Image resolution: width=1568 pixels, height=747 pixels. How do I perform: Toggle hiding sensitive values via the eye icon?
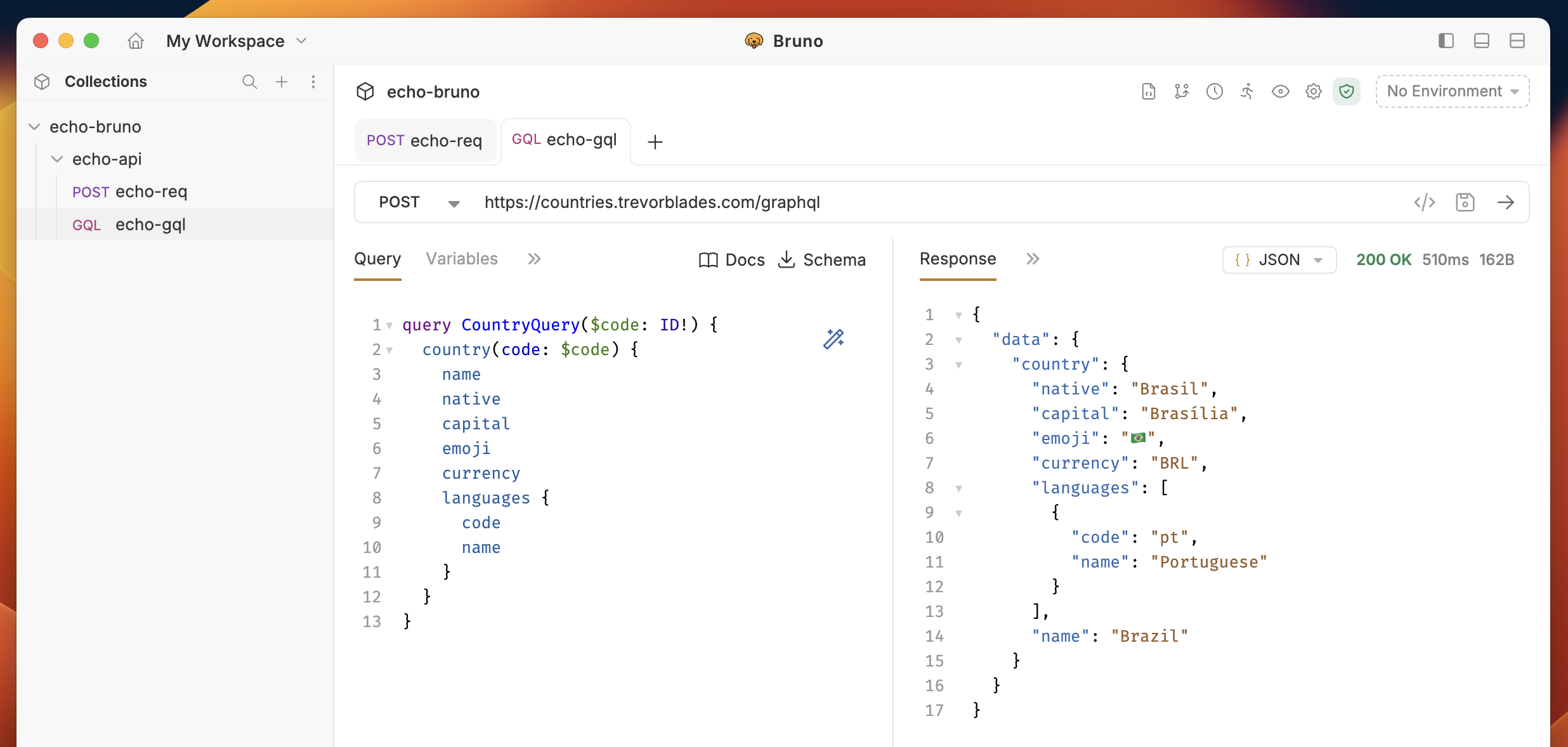1281,91
